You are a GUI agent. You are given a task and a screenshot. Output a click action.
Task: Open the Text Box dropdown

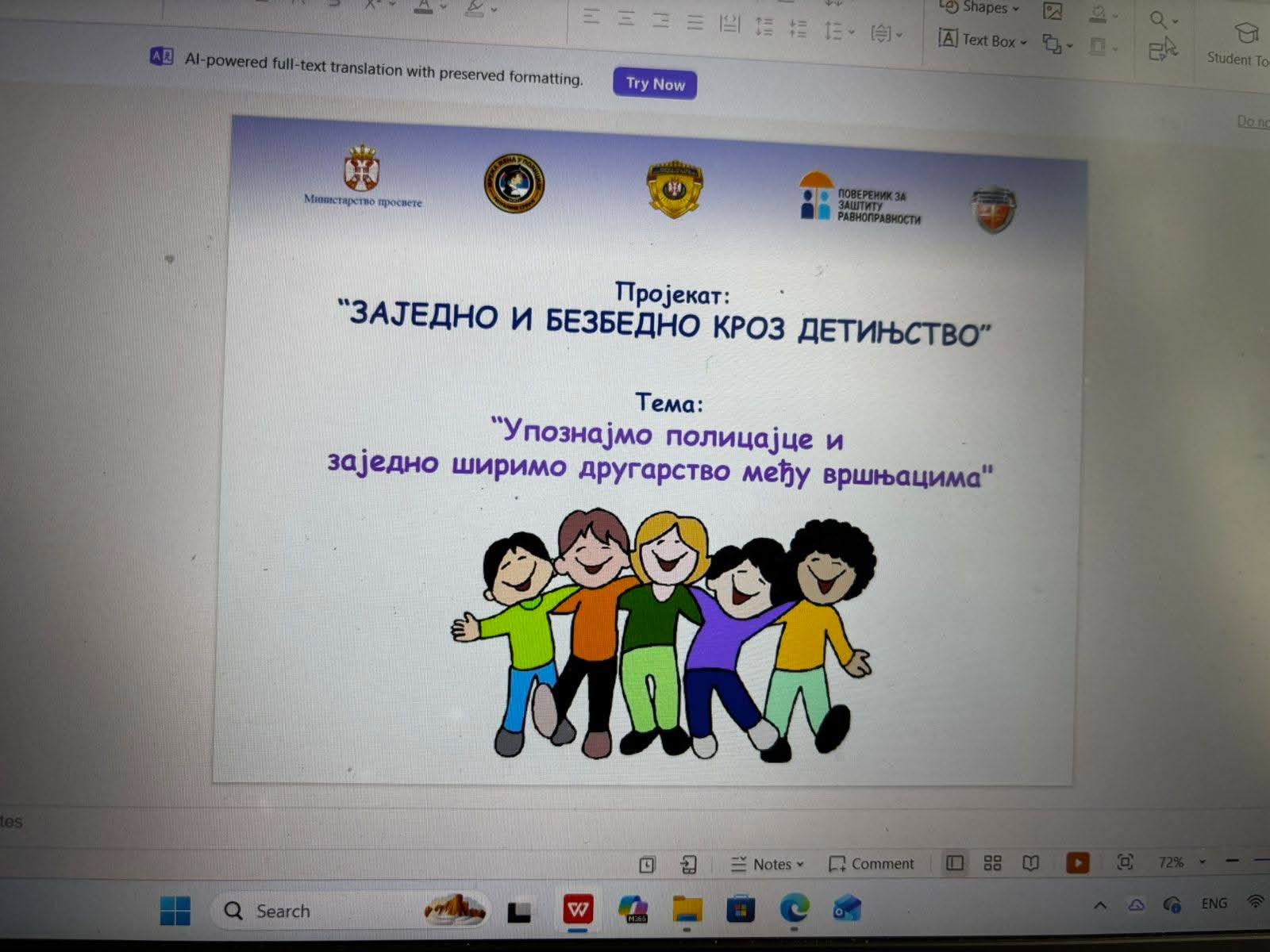pyautogui.click(x=983, y=40)
